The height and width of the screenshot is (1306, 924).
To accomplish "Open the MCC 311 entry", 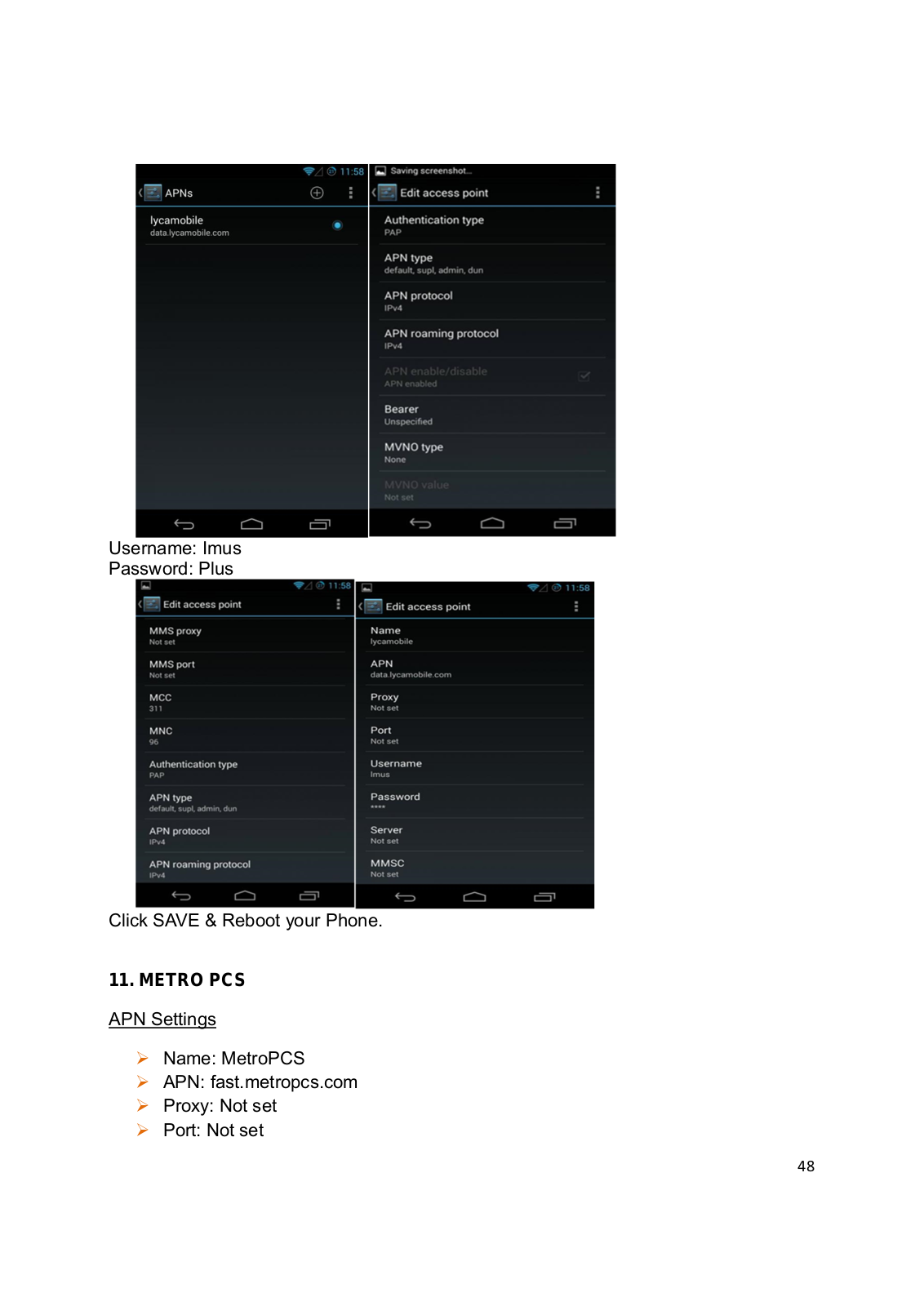I will click(245, 702).
